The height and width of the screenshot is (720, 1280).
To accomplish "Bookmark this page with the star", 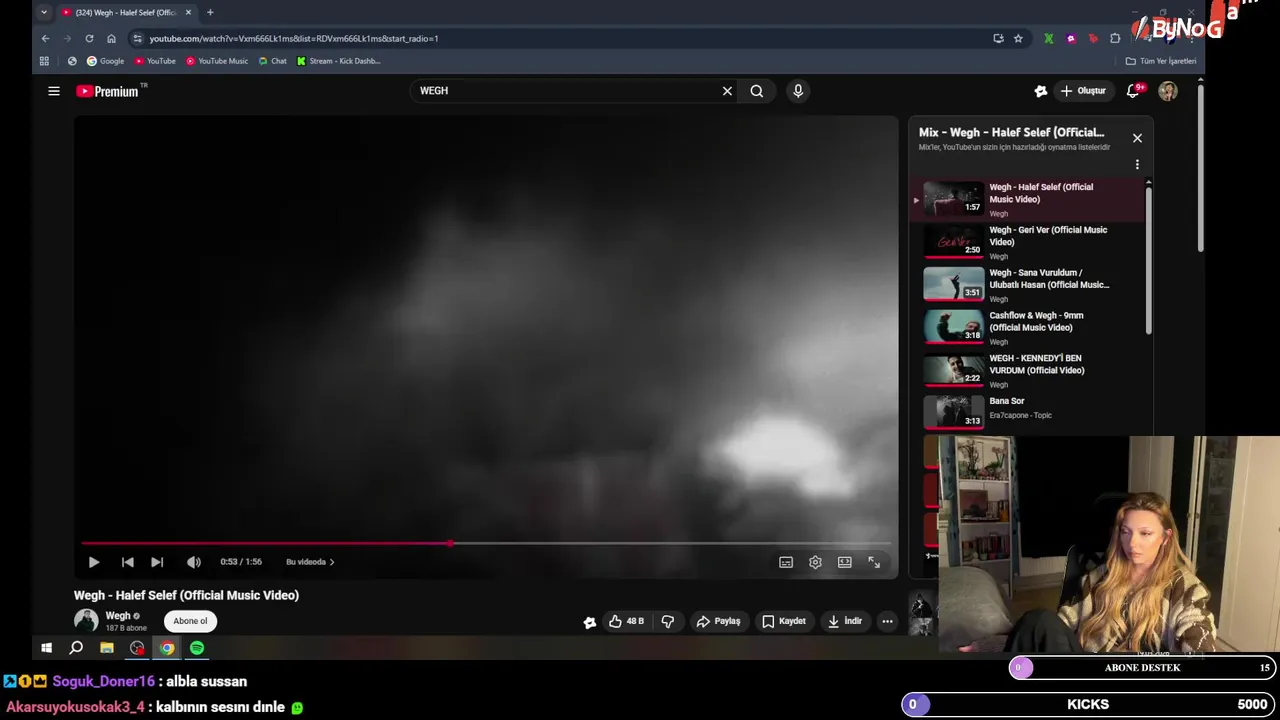I will [1018, 38].
